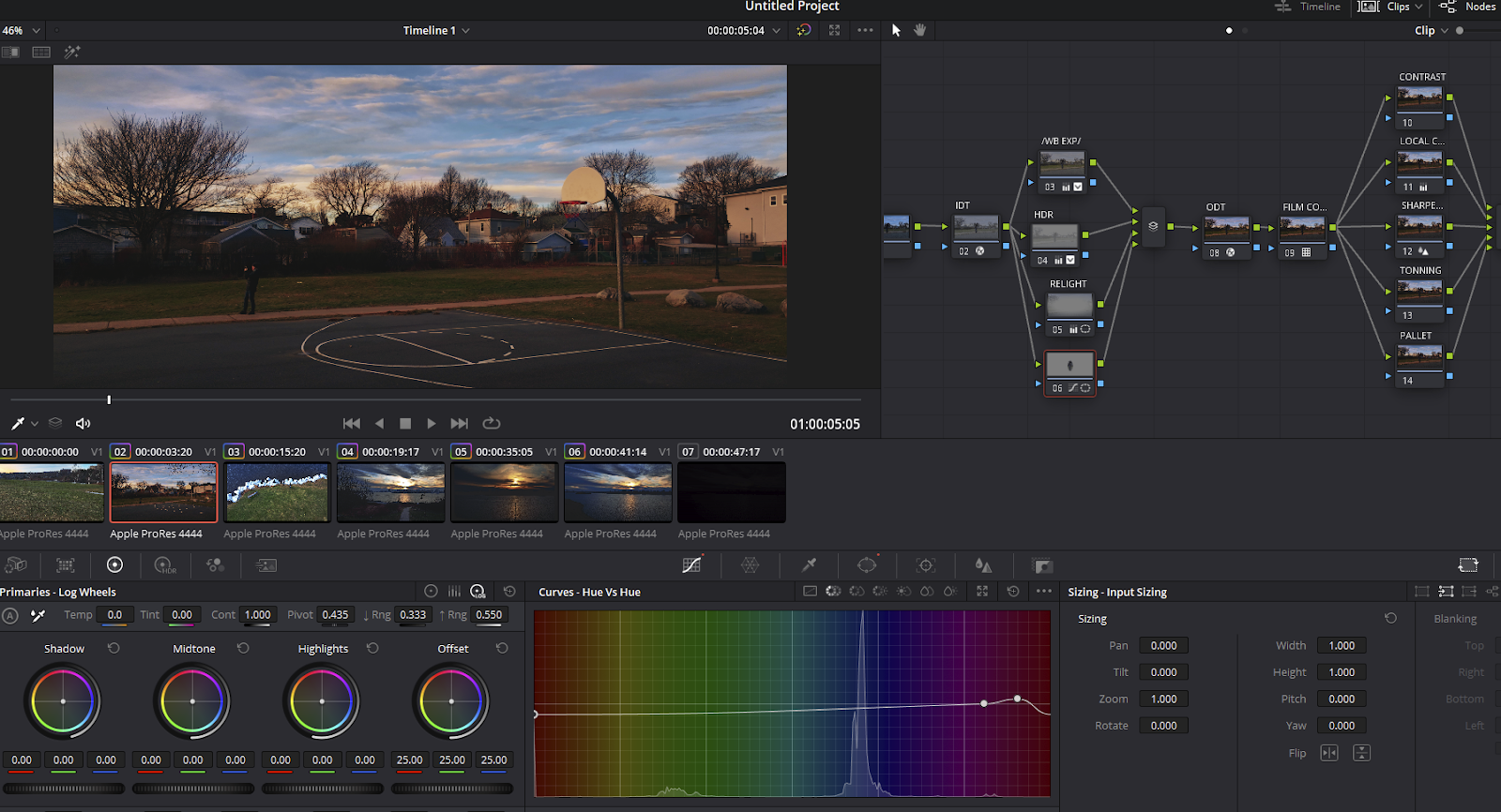1501x812 pixels.
Task: Reset the Sizing parameters
Action: (x=1390, y=619)
